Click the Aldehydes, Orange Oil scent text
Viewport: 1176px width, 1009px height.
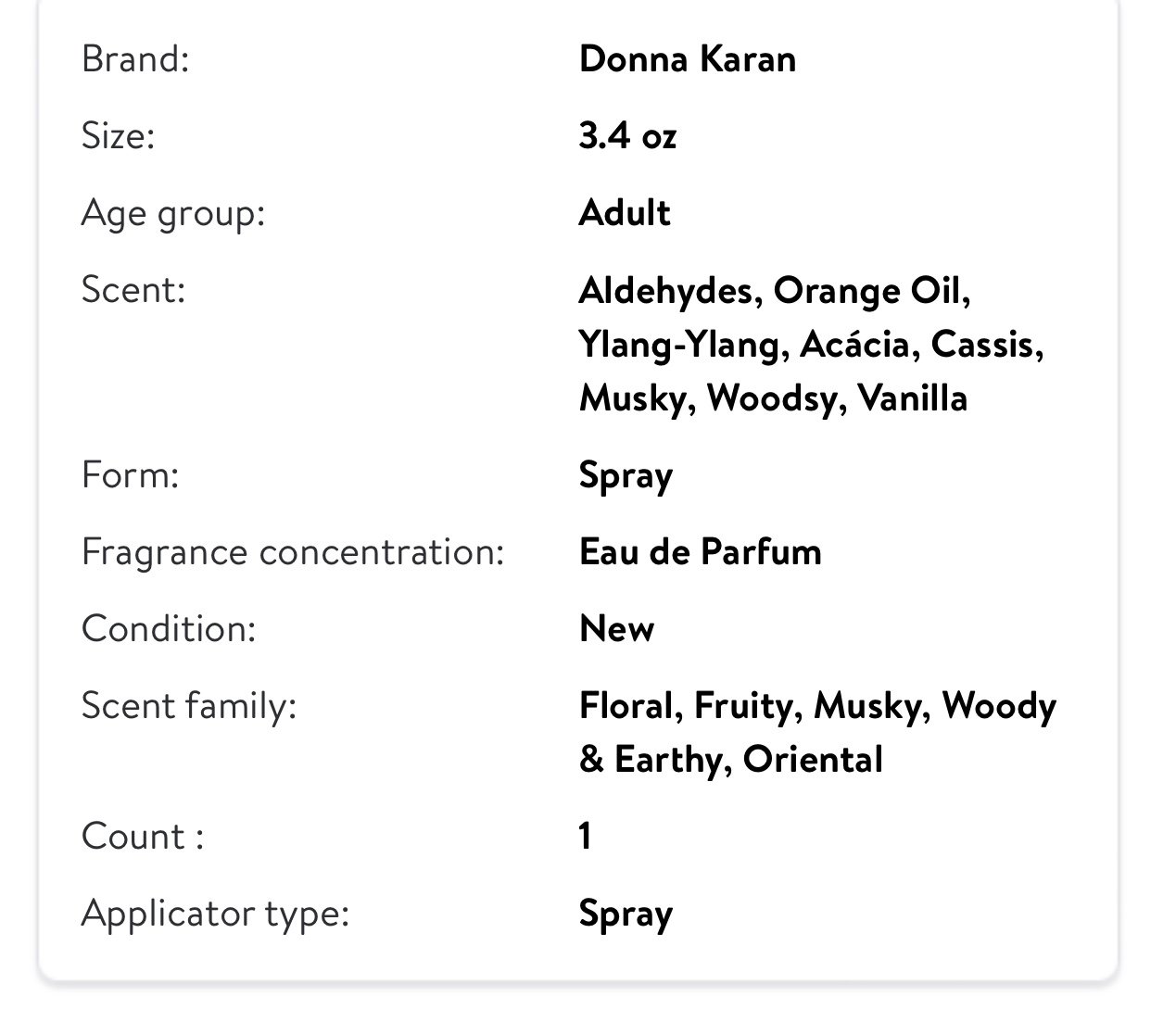[x=775, y=291]
